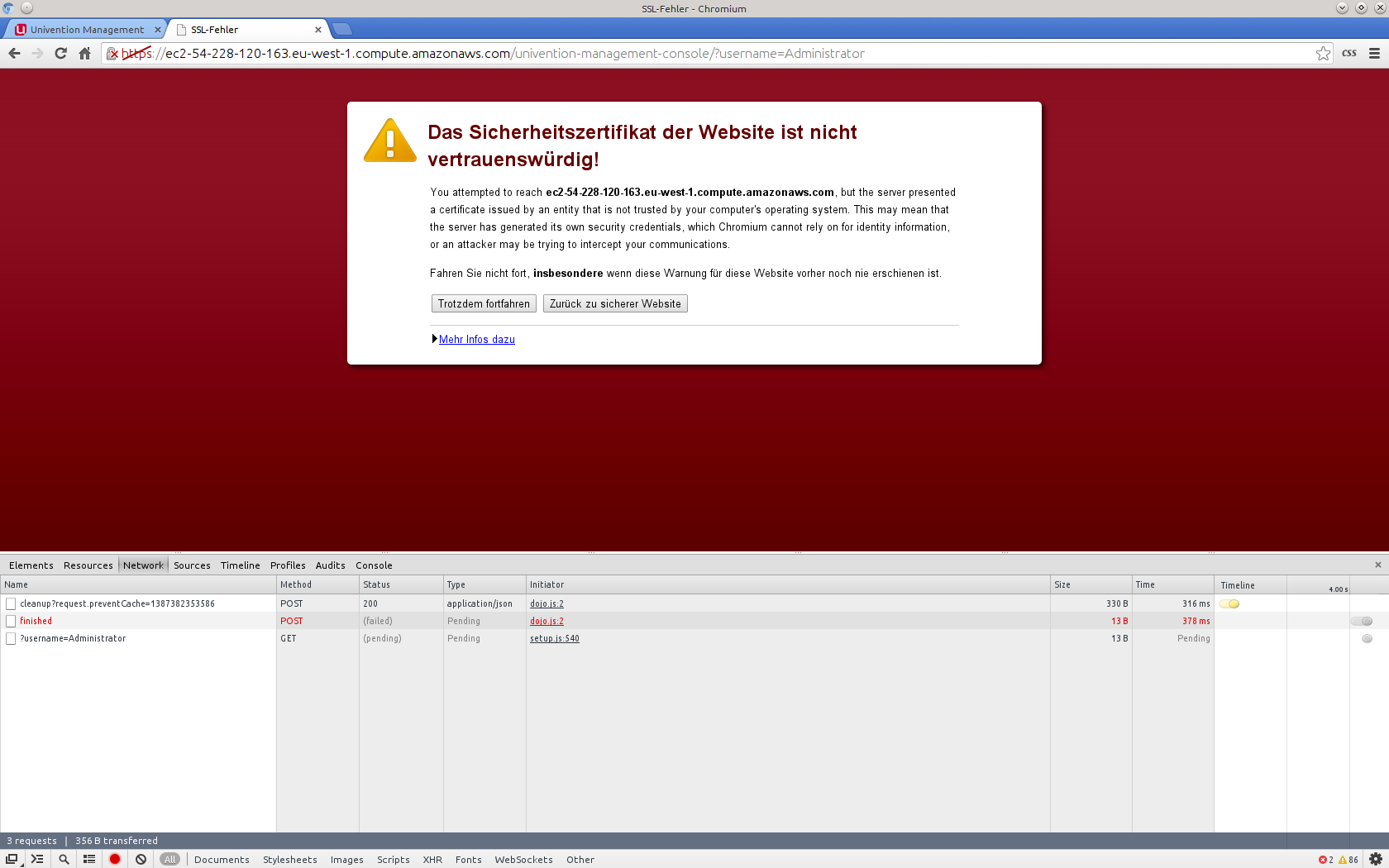Sort requests by the Size column header
The image size is (1389, 868).
click(1062, 584)
